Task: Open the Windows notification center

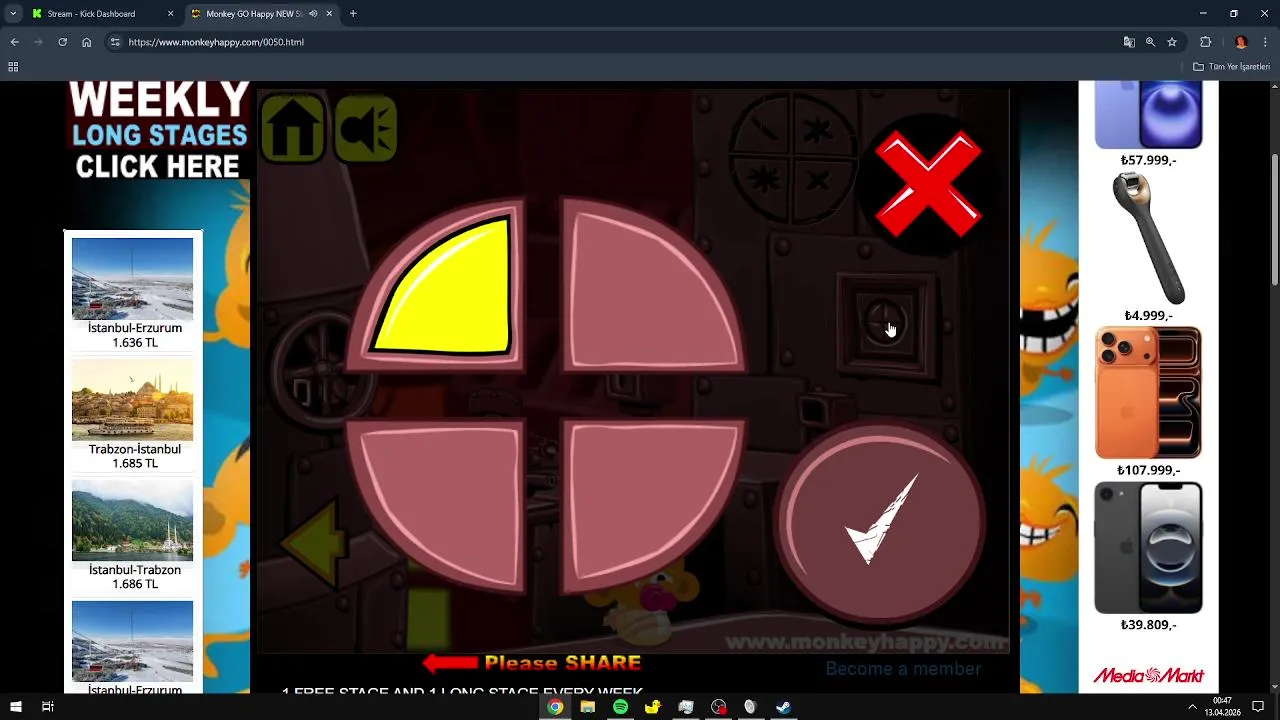Action: point(1259,707)
